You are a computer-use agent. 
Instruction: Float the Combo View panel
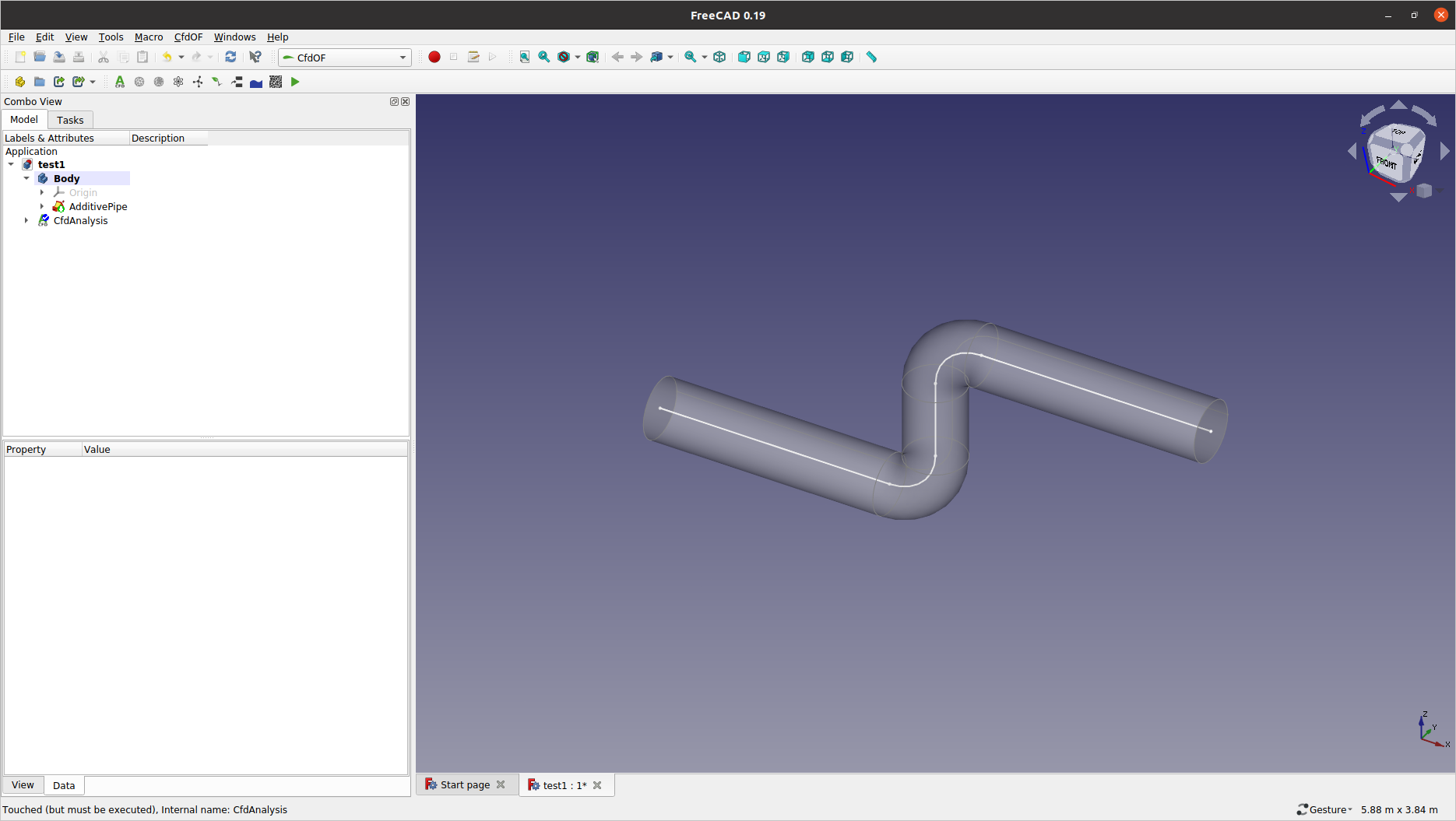394,101
